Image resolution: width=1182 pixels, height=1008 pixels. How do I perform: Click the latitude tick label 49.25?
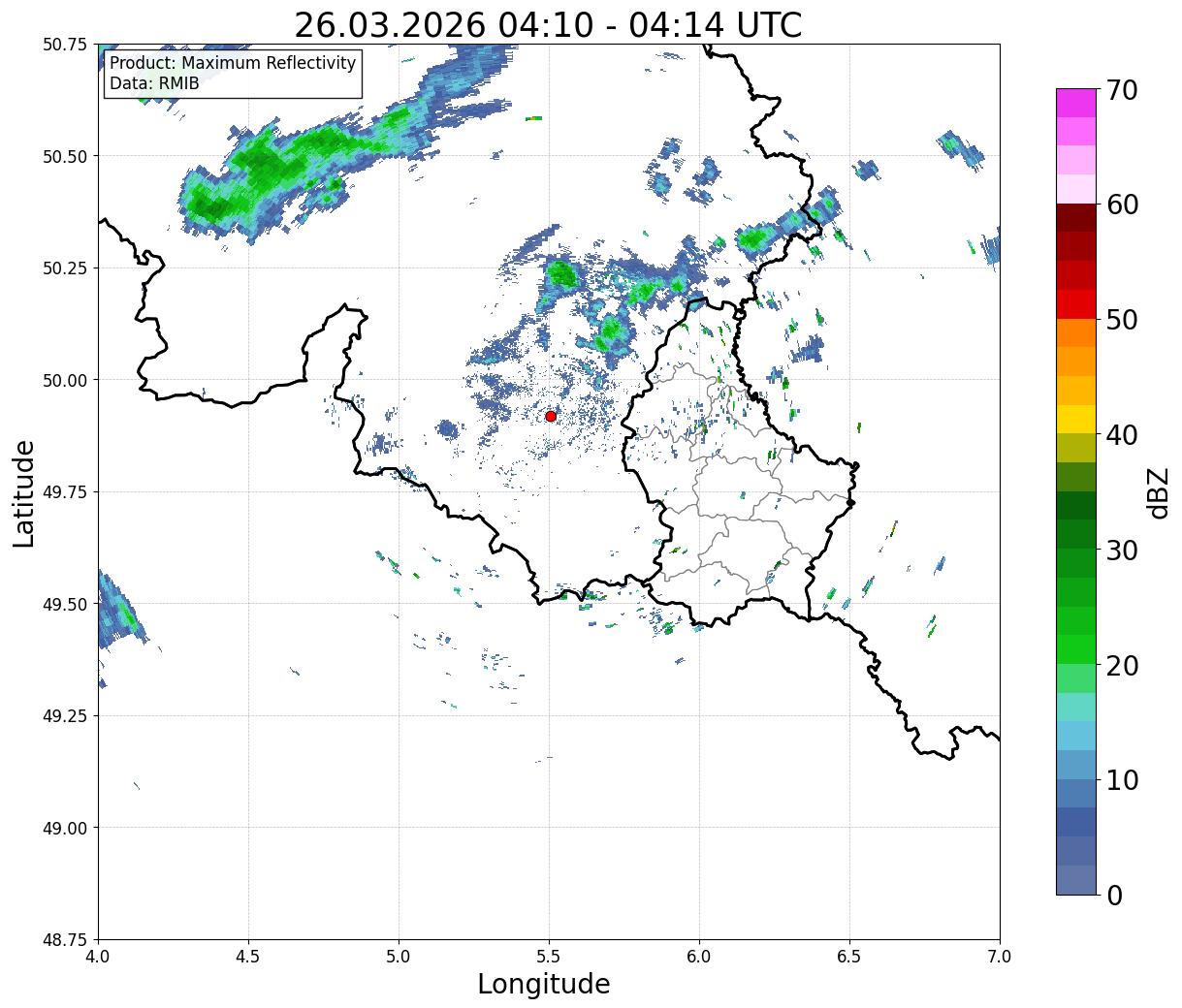[65, 716]
